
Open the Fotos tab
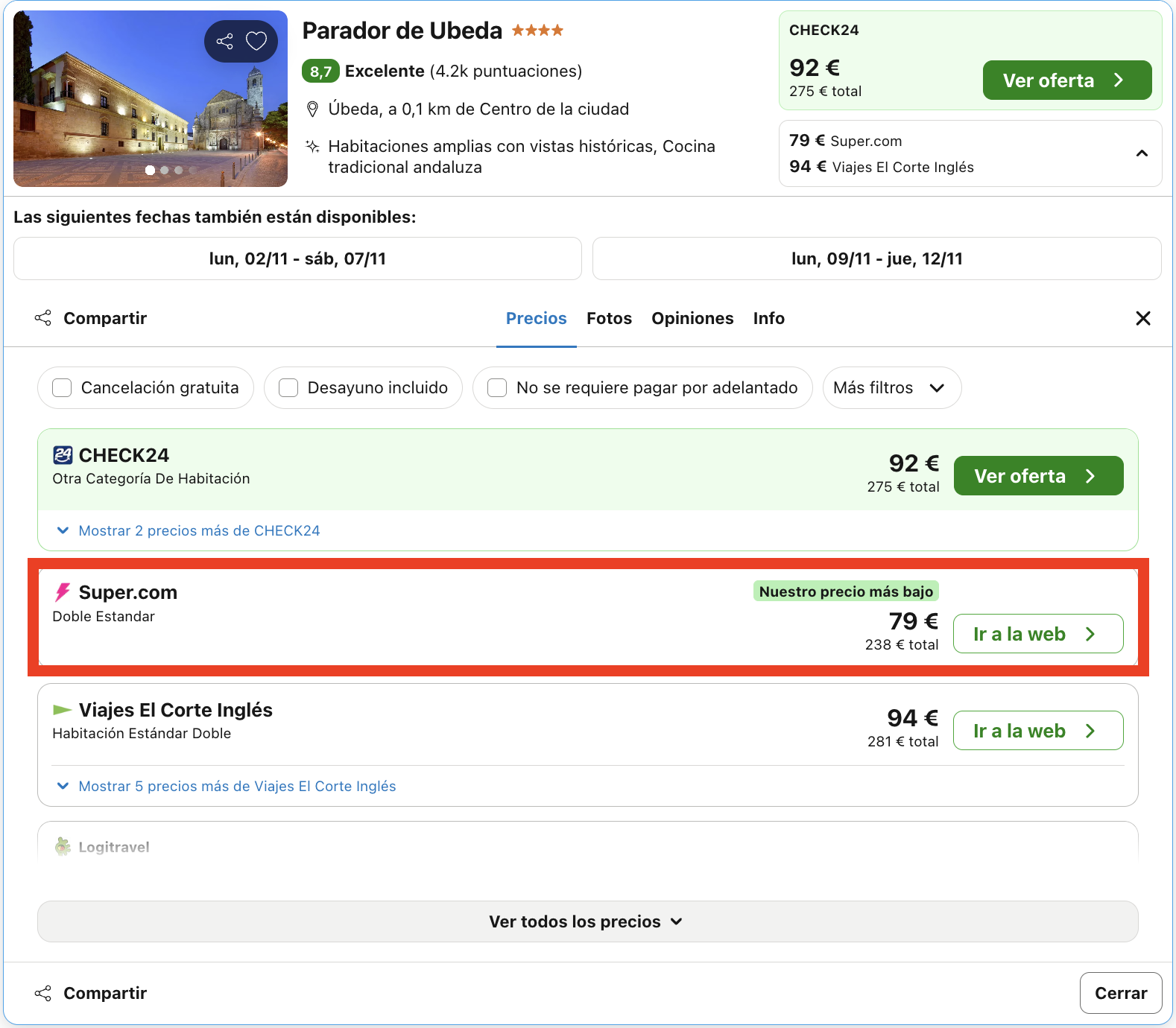click(x=609, y=318)
